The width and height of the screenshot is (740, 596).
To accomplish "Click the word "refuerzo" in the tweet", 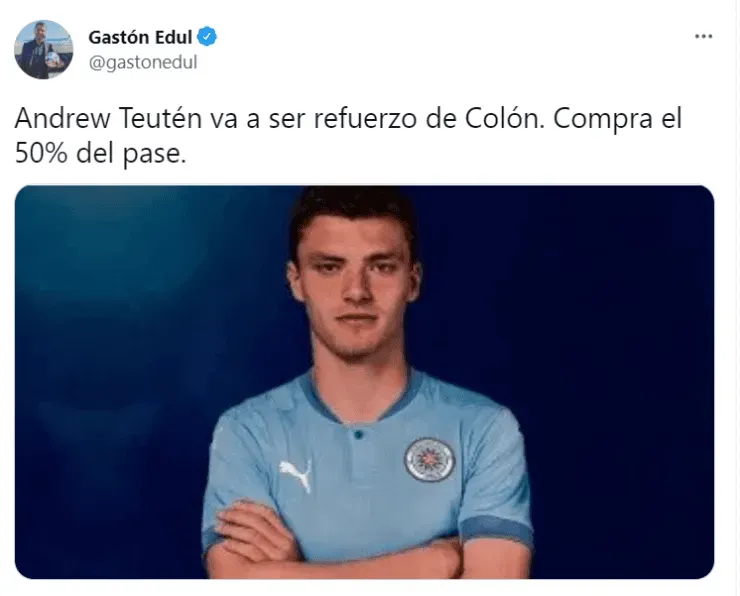I will [366, 119].
